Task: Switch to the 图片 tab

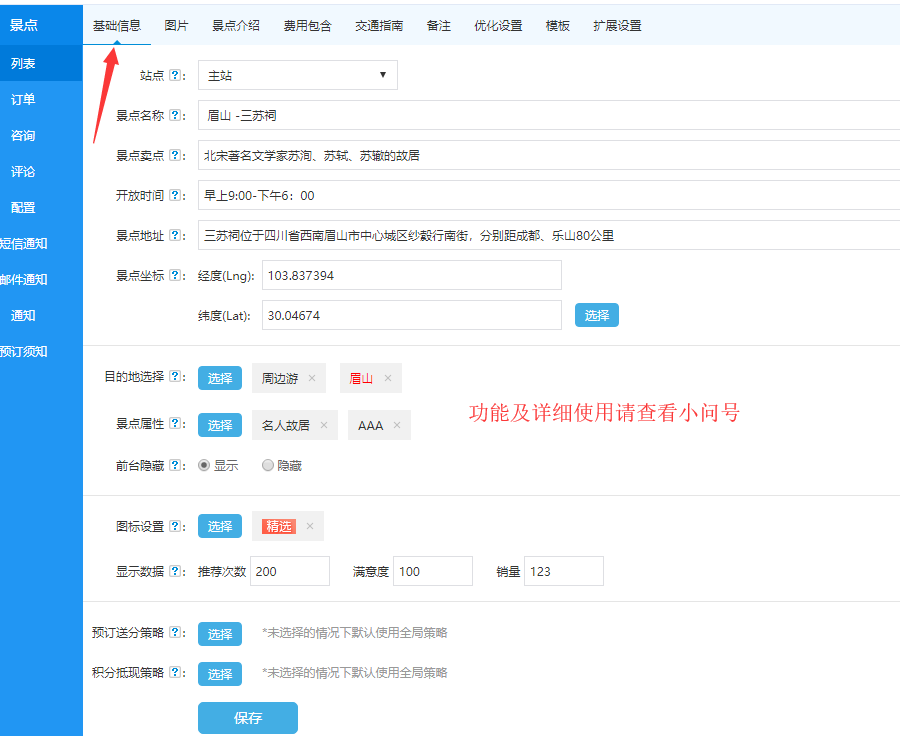Action: pos(176,26)
